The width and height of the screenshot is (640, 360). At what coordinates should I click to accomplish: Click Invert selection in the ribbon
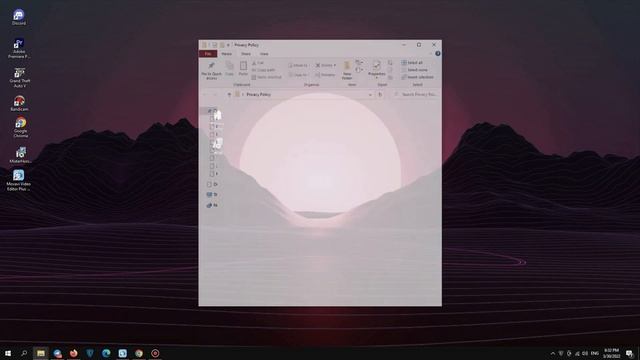(x=418, y=77)
